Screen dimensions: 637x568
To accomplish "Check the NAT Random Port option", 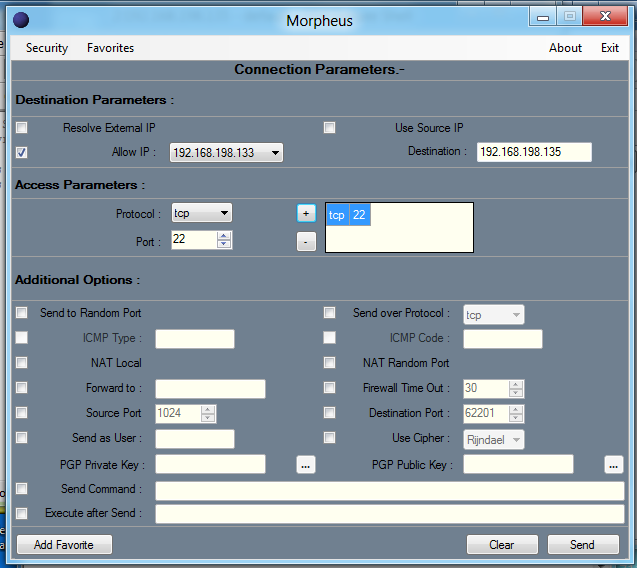I will pos(329,362).
